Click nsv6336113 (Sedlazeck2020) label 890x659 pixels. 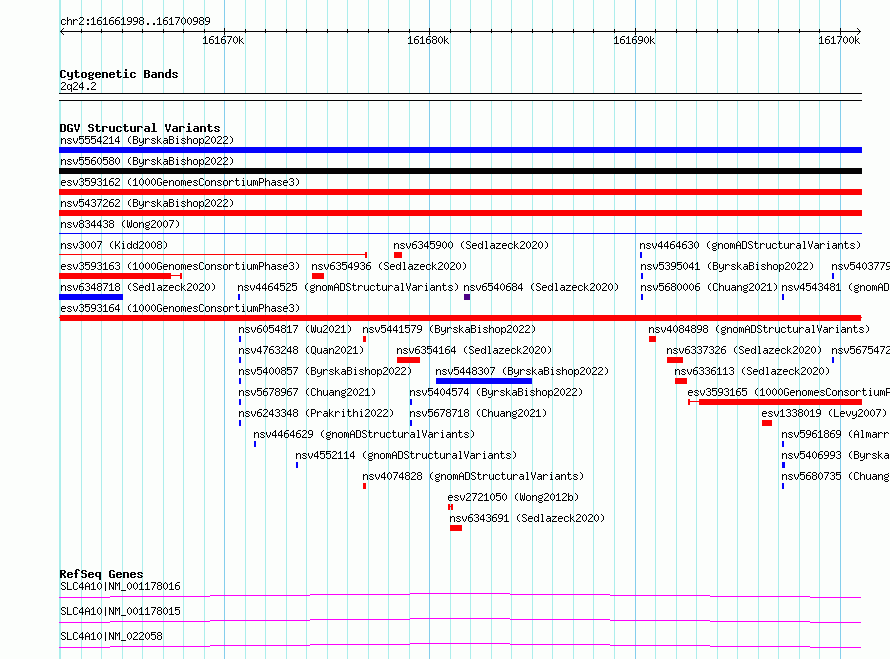click(x=752, y=371)
